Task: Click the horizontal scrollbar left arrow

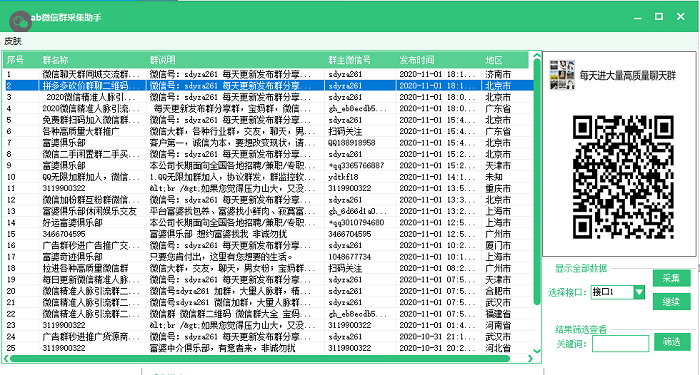Action: [x=6, y=358]
